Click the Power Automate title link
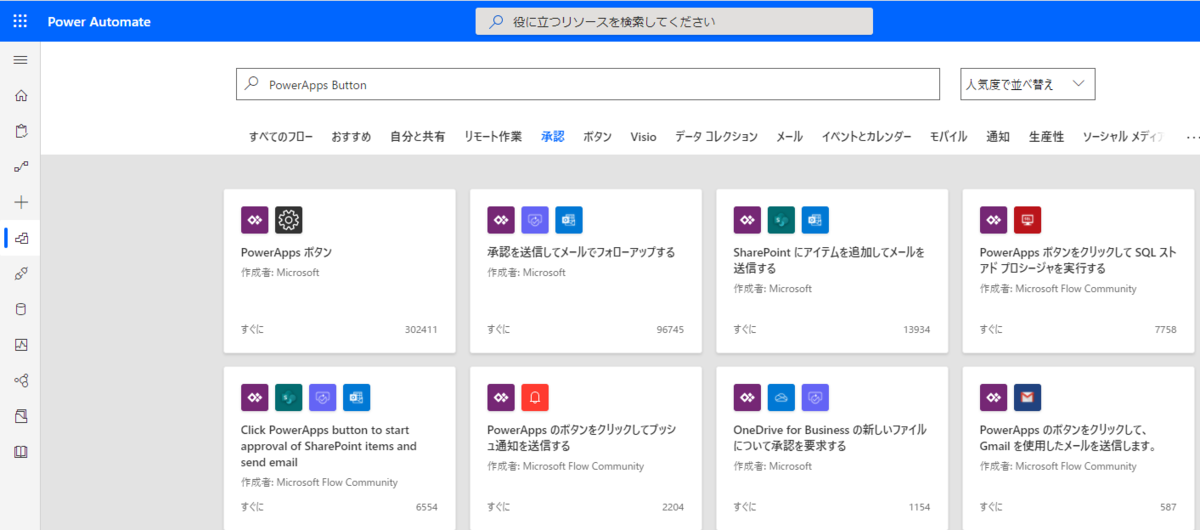1200x530 pixels. [x=99, y=21]
